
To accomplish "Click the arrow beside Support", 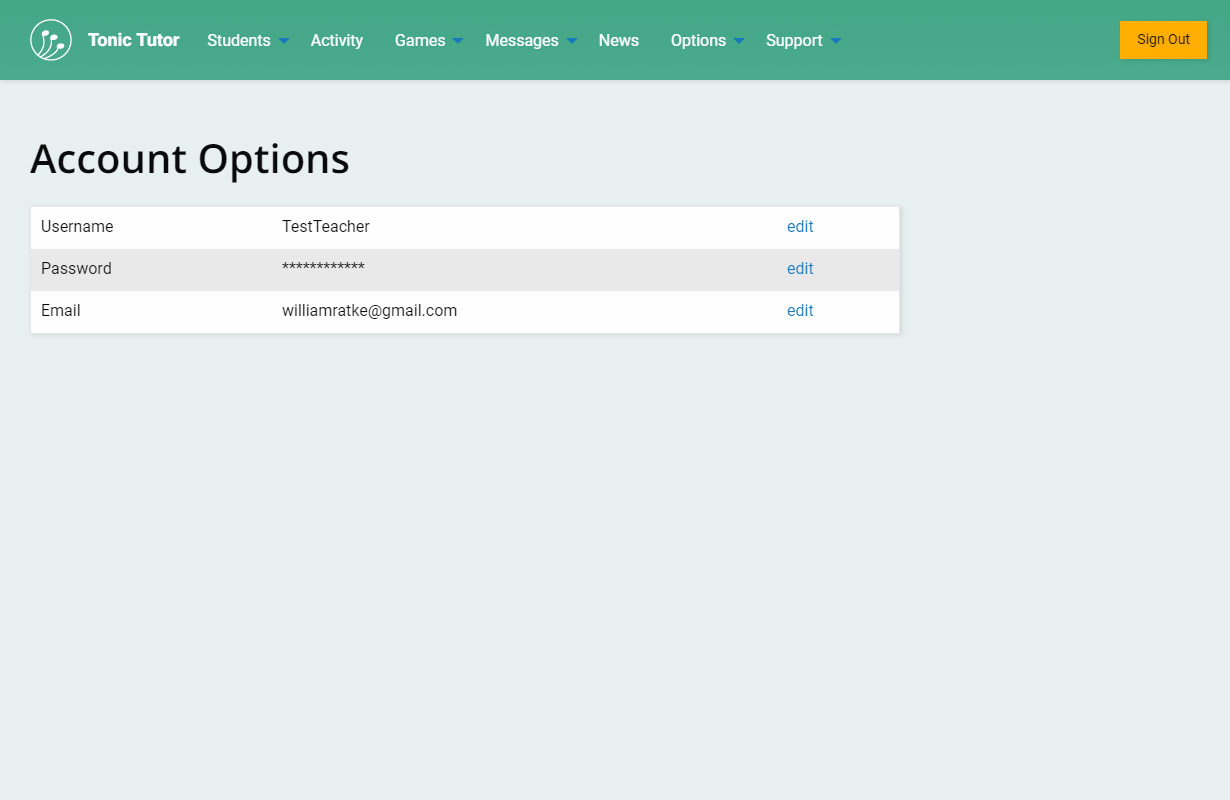I will pos(836,41).
